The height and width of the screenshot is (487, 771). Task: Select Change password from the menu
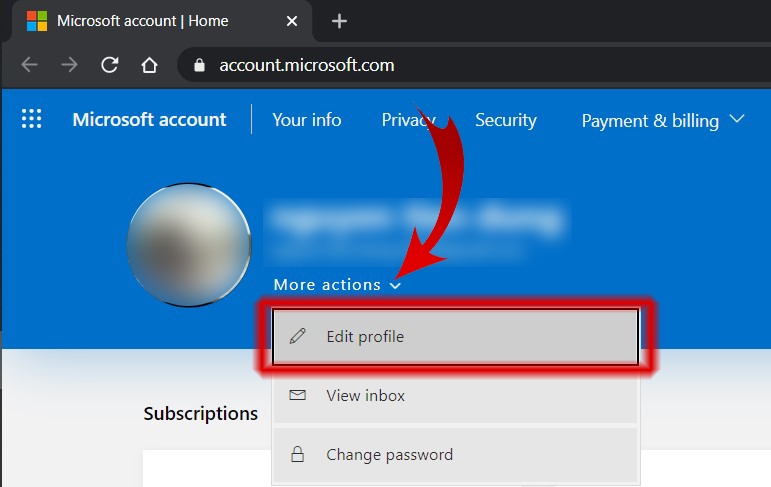455,455
